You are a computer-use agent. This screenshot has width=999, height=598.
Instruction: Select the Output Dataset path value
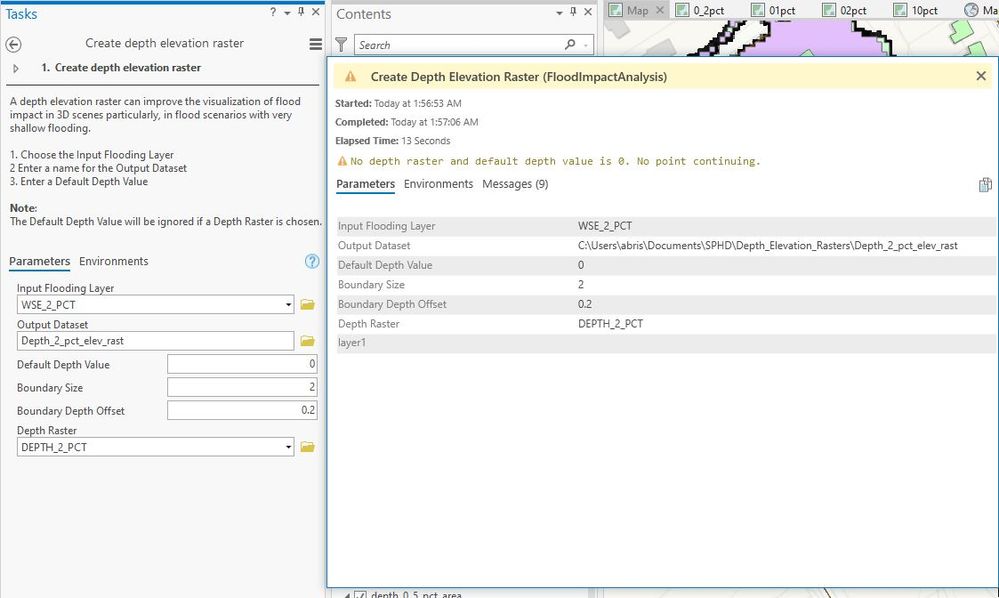pyautogui.click(x=767, y=246)
